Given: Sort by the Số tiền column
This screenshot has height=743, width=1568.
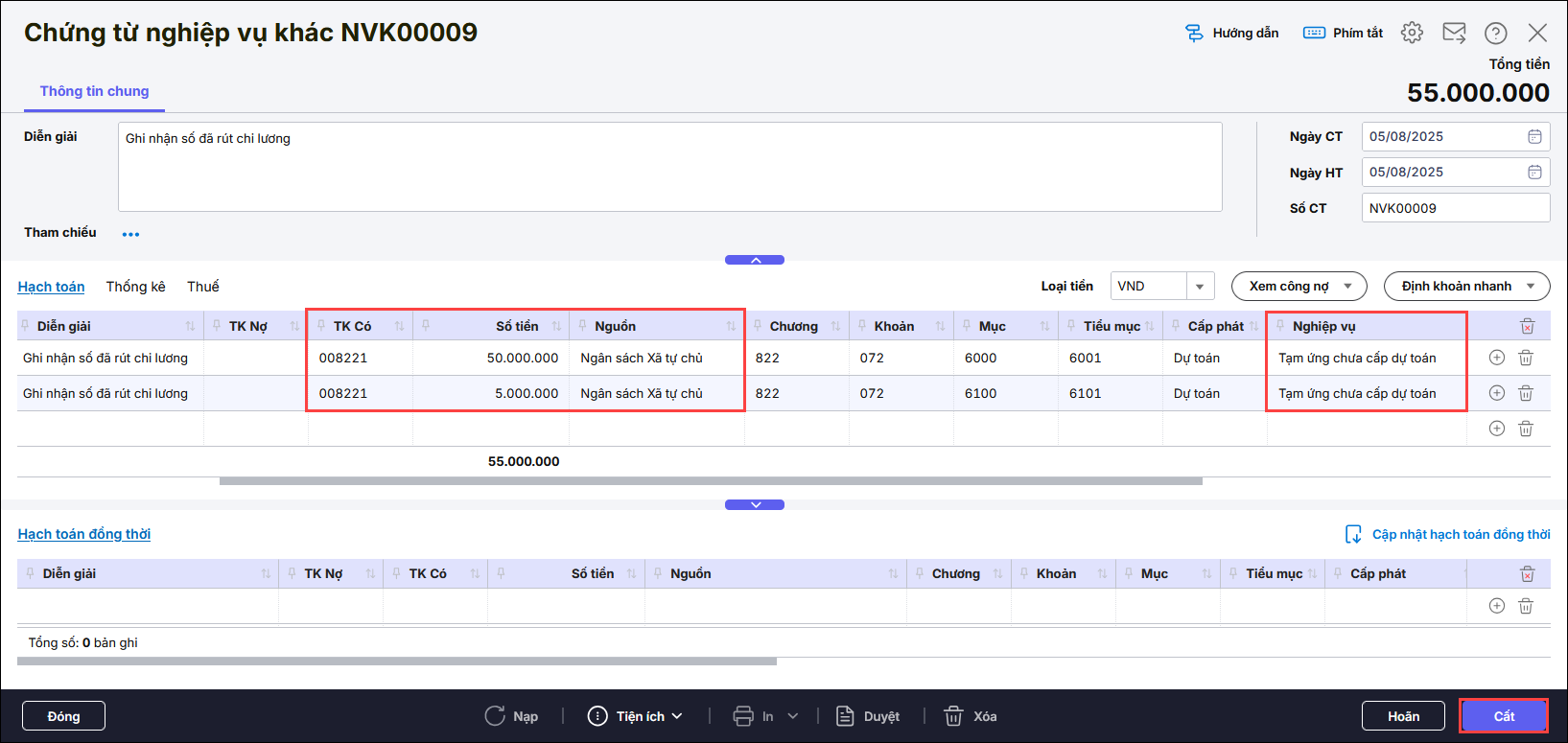Looking at the screenshot, I should [556, 327].
